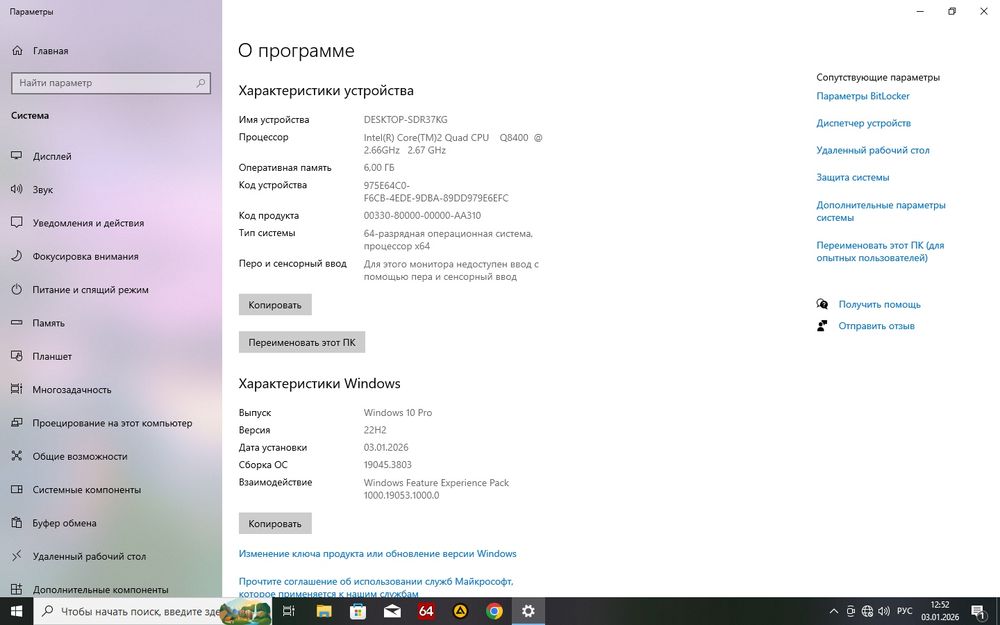Click Проецирование на этот компьютер icon
The height and width of the screenshot is (625, 1000).
tap(17, 423)
